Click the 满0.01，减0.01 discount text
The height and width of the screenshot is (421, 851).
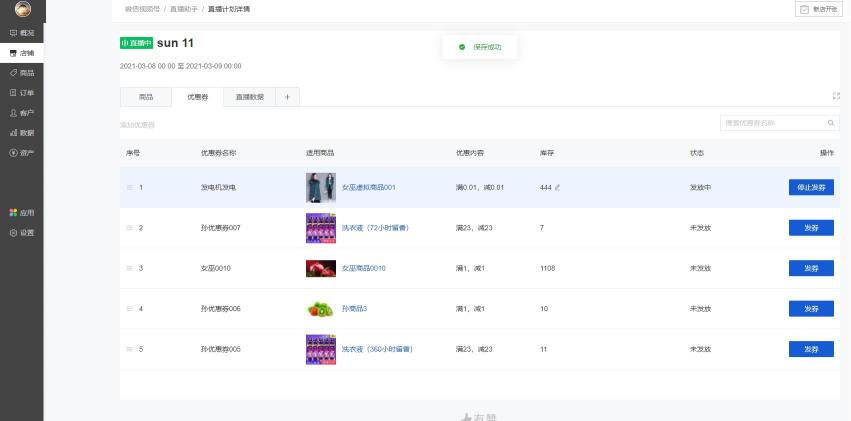tap(480, 187)
